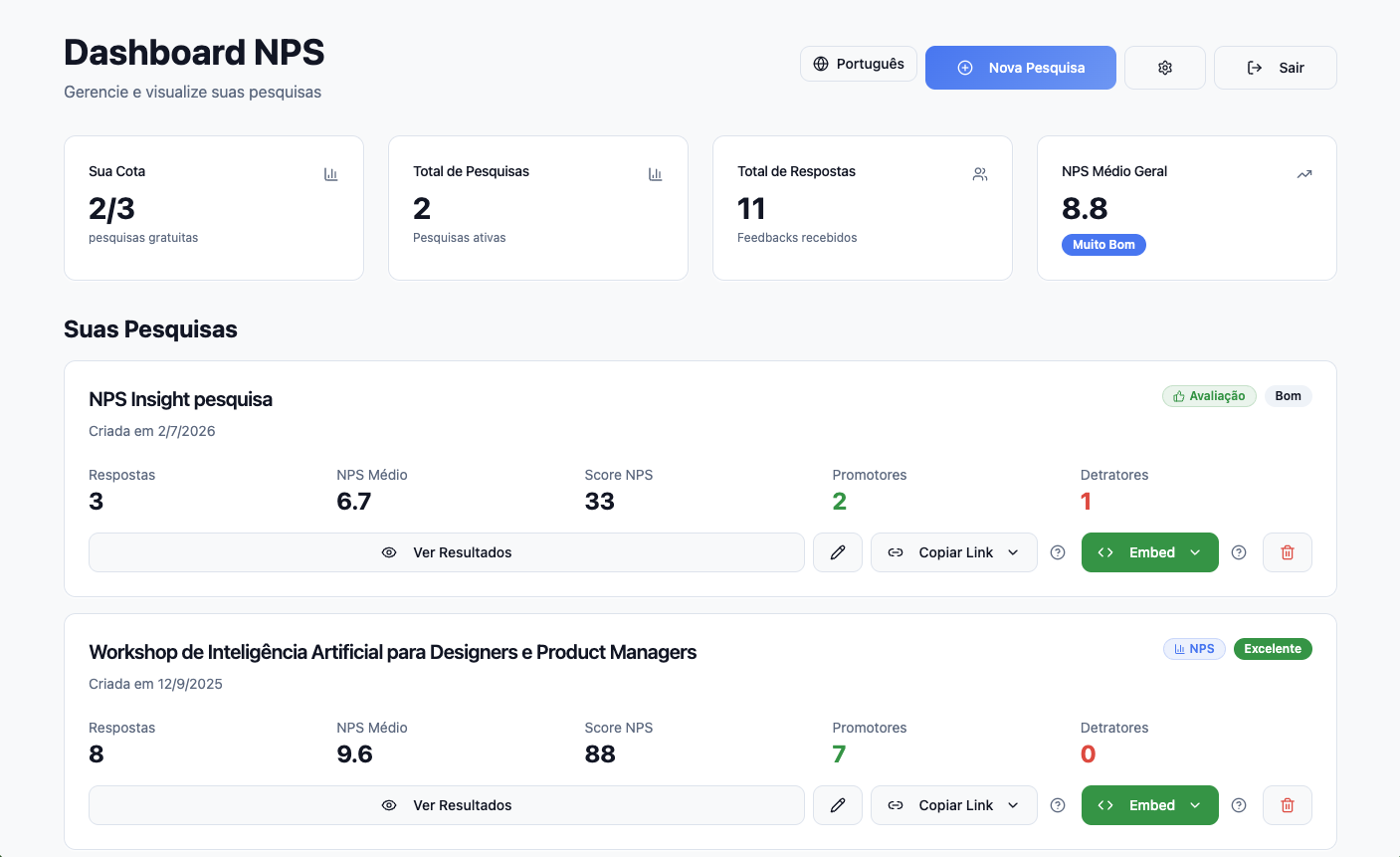Viewport: 1400px width, 857px height.
Task: Open help icon beside Copiar Link in NPS Insight row
Action: [x=1058, y=552]
